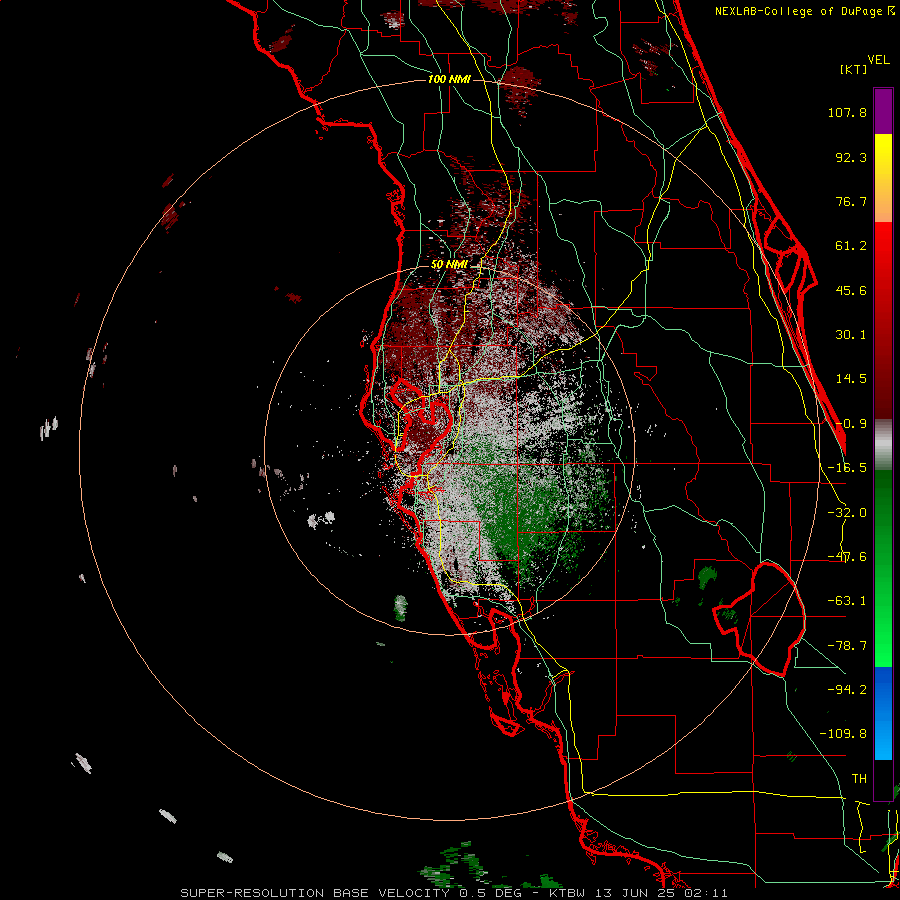Click the gray near-zero segment of color bar

coord(883,445)
